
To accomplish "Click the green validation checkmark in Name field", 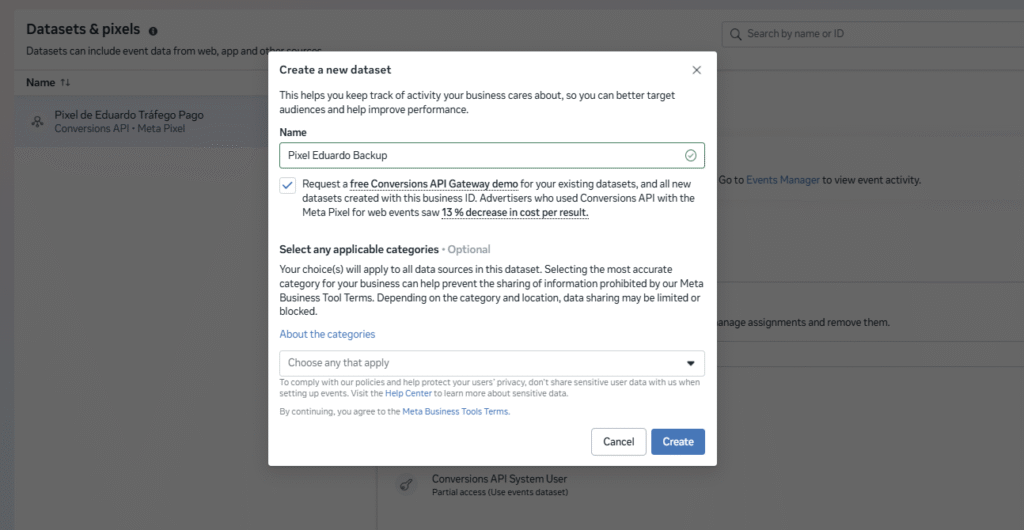I will coord(690,156).
